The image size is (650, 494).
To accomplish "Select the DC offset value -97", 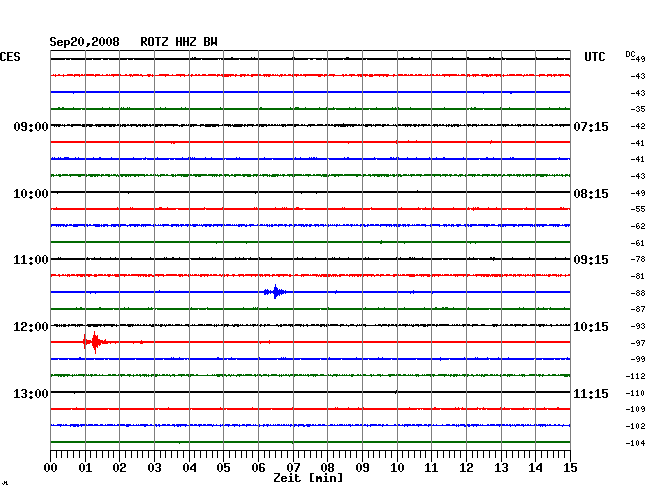I will click(x=638, y=343).
